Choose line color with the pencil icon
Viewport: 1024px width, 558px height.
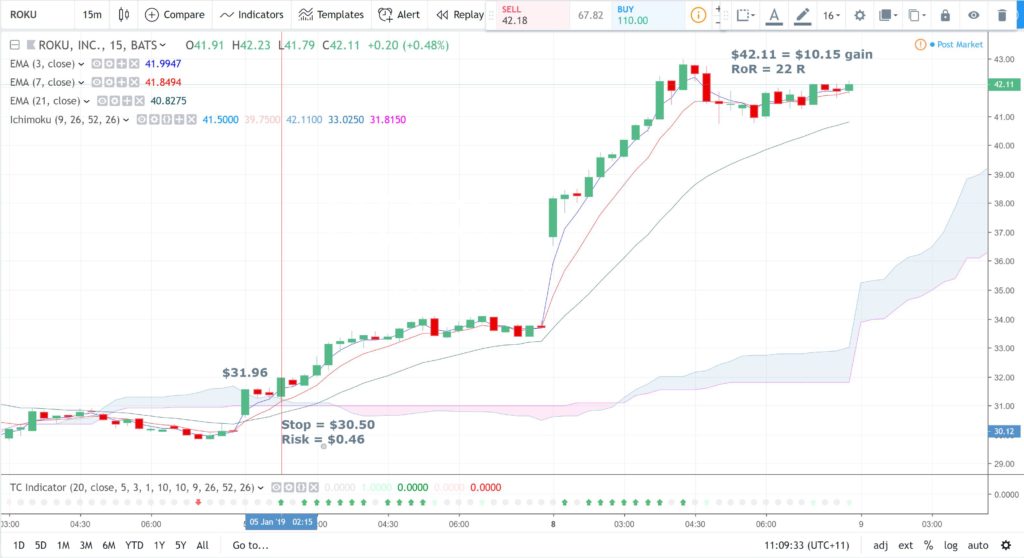[x=803, y=15]
